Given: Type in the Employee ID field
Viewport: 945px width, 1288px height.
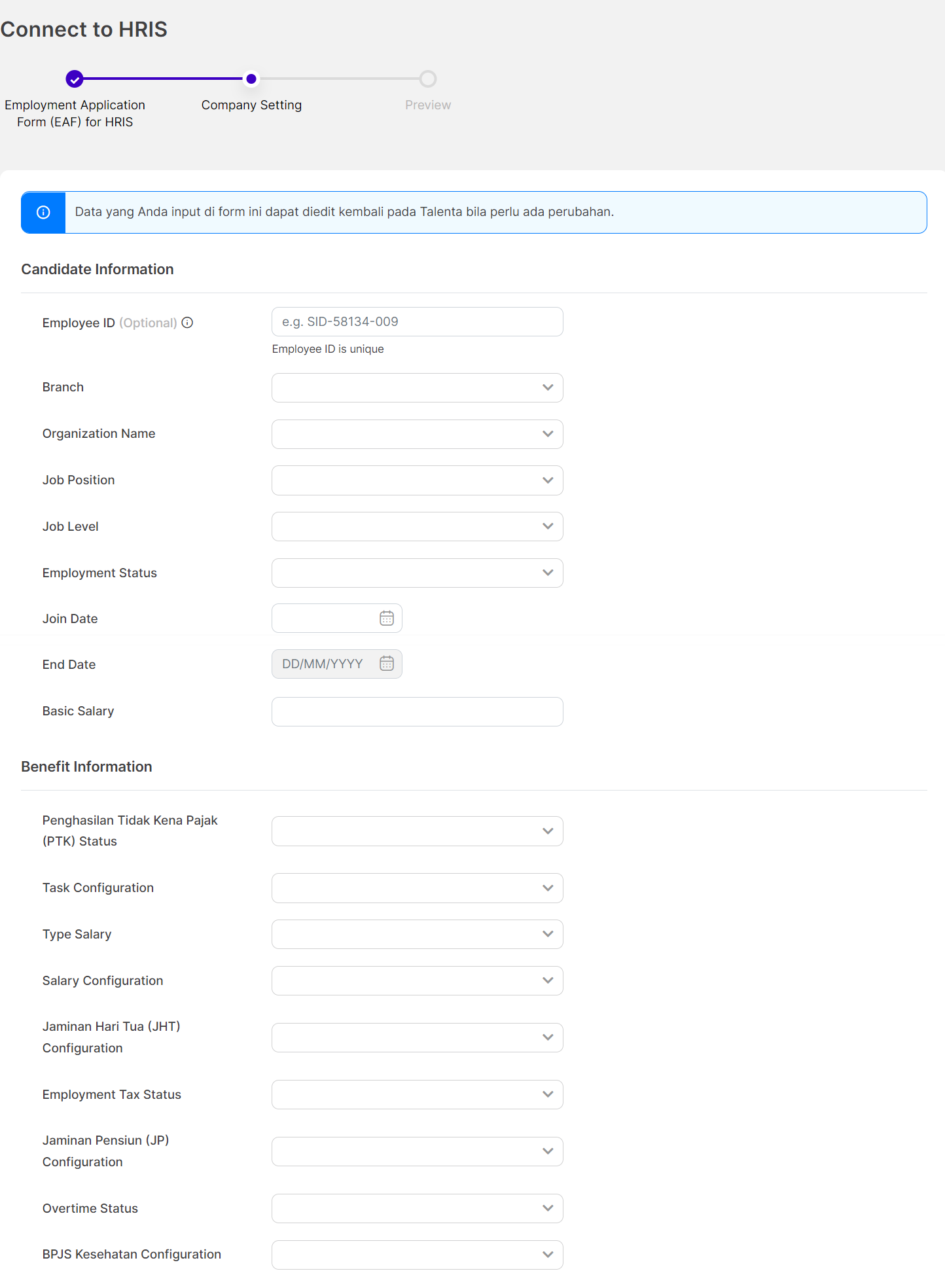Looking at the screenshot, I should (417, 322).
